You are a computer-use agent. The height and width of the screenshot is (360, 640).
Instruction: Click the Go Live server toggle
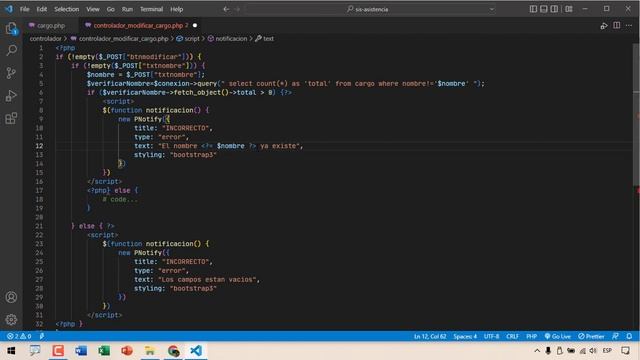point(558,336)
